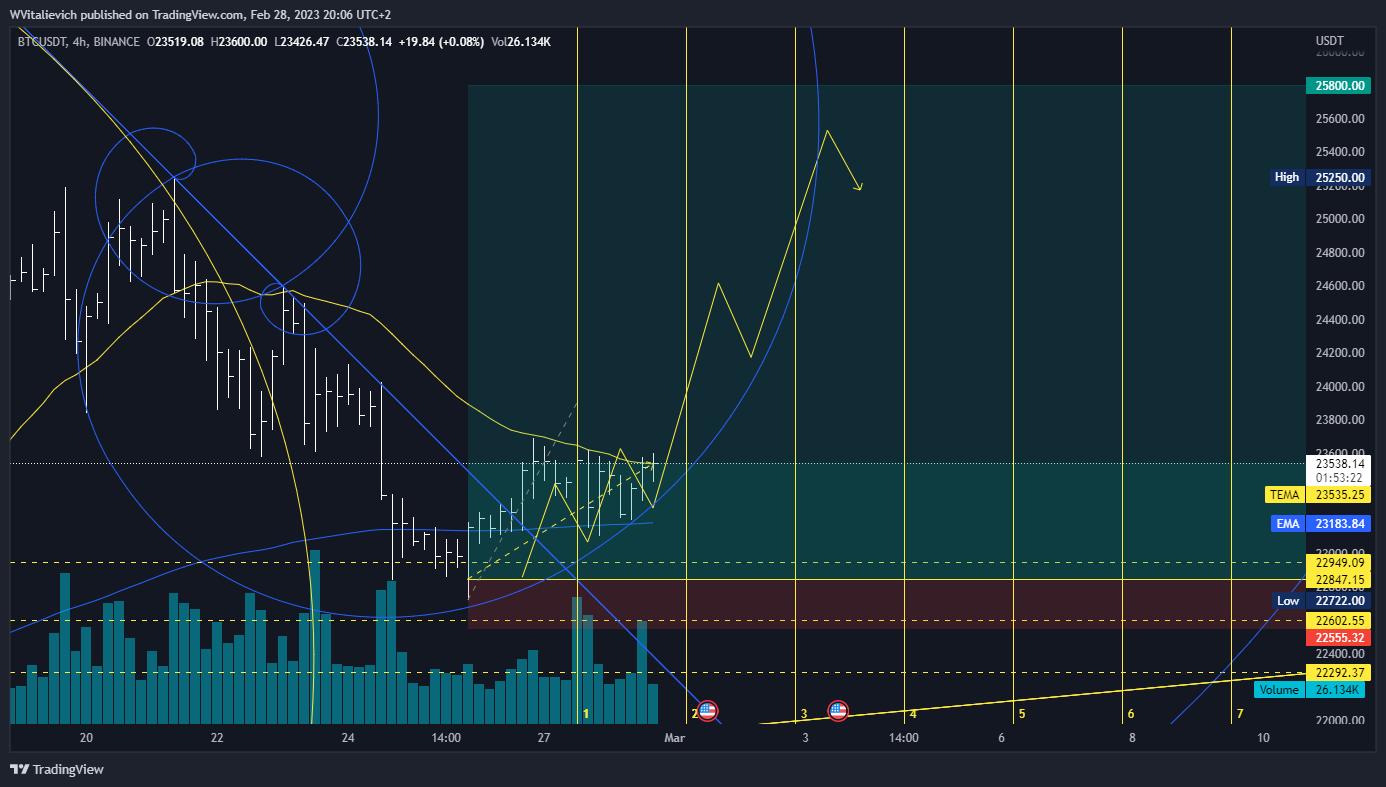This screenshot has width=1386, height=787.
Task: Click the TEMA value 23535.25
Action: click(x=1339, y=494)
